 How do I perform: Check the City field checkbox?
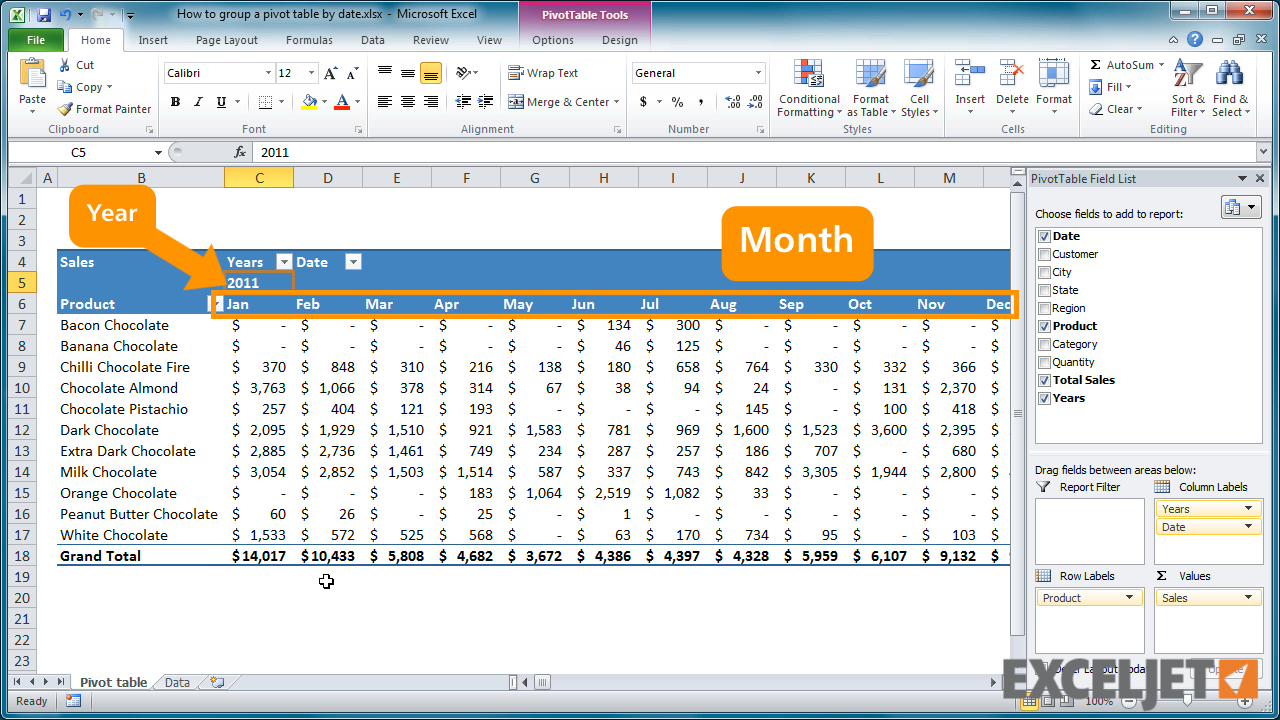(1044, 272)
